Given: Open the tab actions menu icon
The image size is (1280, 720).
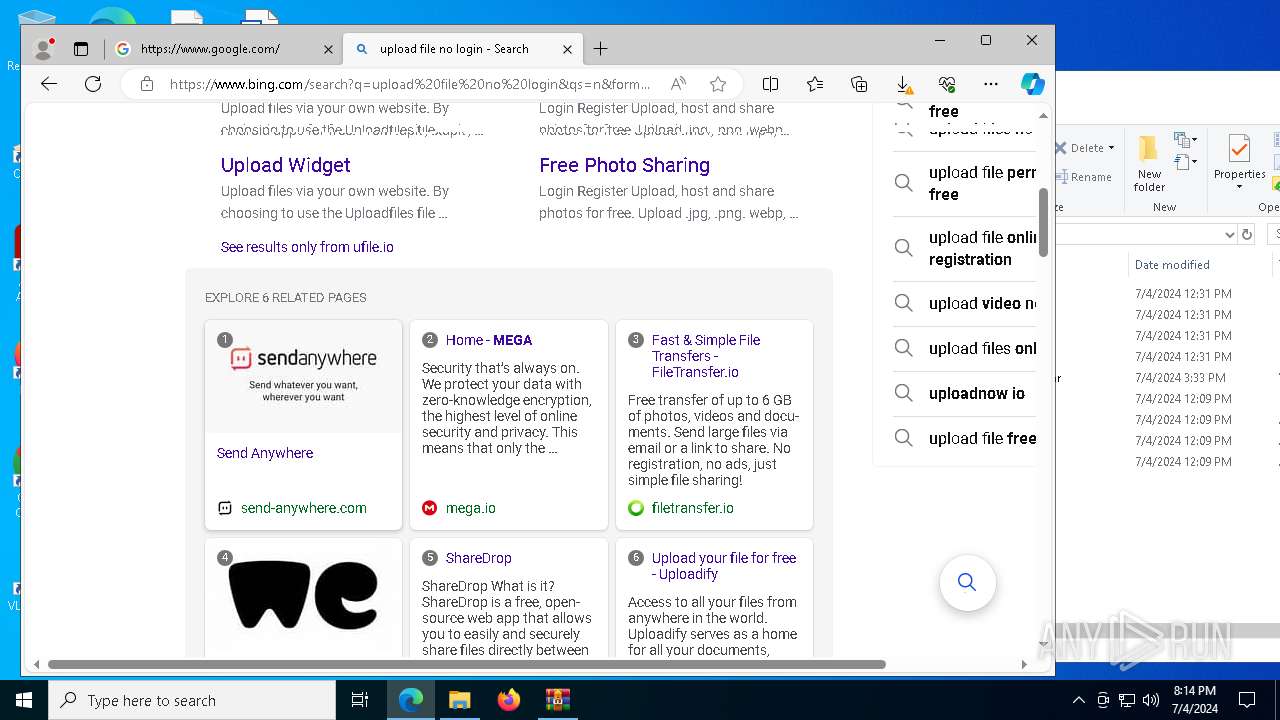Looking at the screenshot, I should coord(81,48).
